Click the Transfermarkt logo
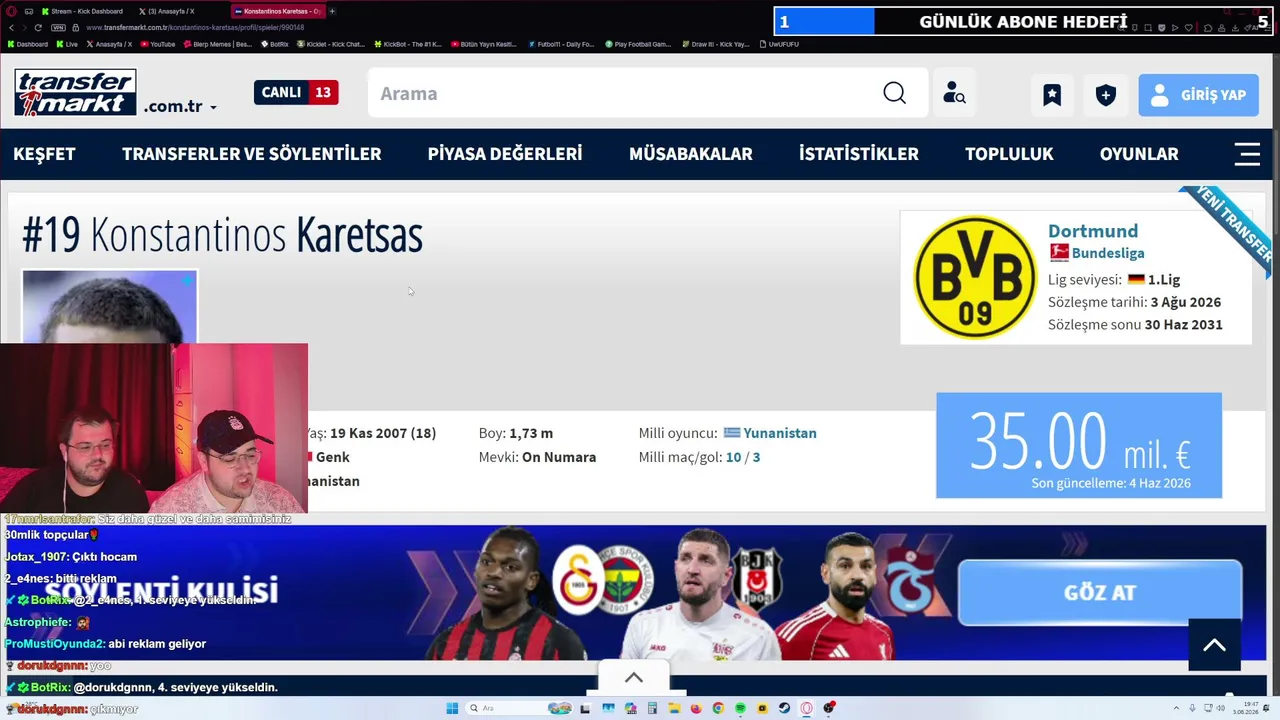1280x720 pixels. pyautogui.click(x=75, y=92)
